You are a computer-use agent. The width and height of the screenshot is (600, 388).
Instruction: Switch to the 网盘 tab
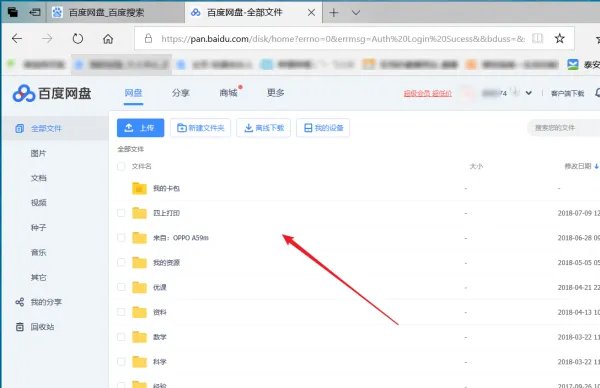[x=133, y=93]
